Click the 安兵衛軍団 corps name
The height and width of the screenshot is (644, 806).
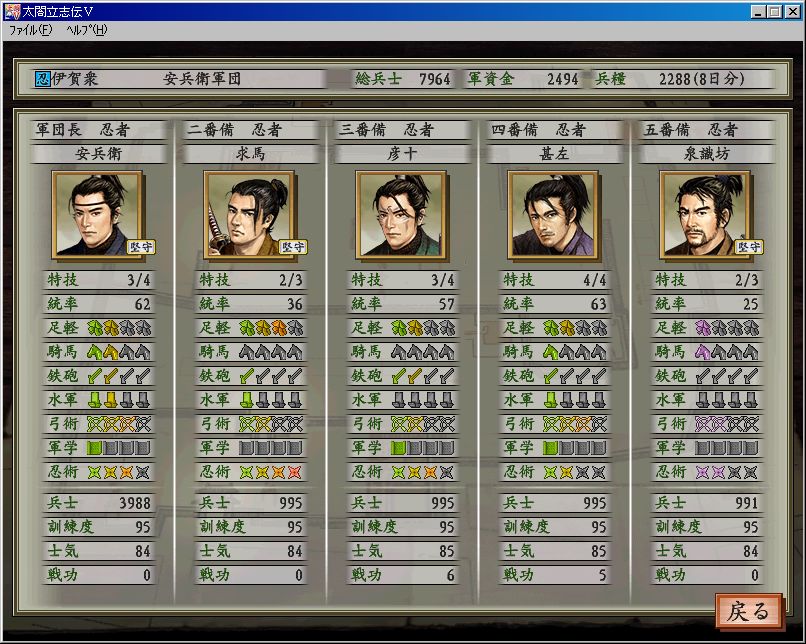(x=202, y=79)
